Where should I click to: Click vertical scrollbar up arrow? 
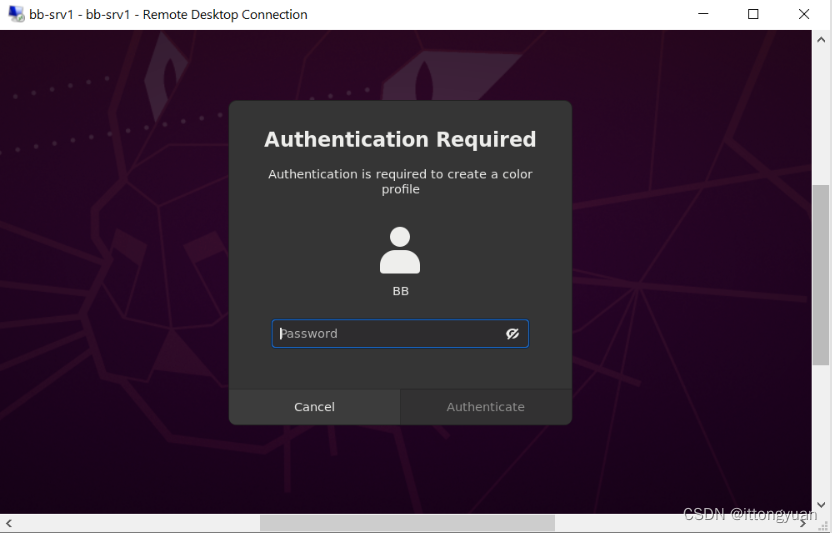(x=821, y=40)
